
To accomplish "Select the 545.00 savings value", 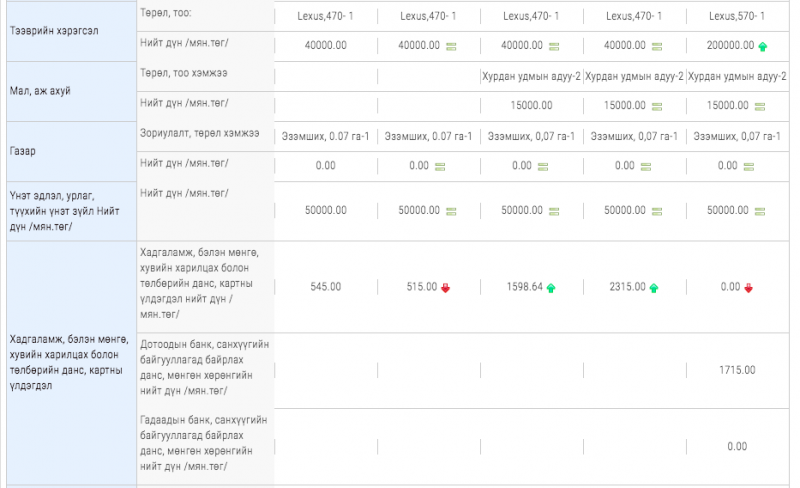I will 325,287.
